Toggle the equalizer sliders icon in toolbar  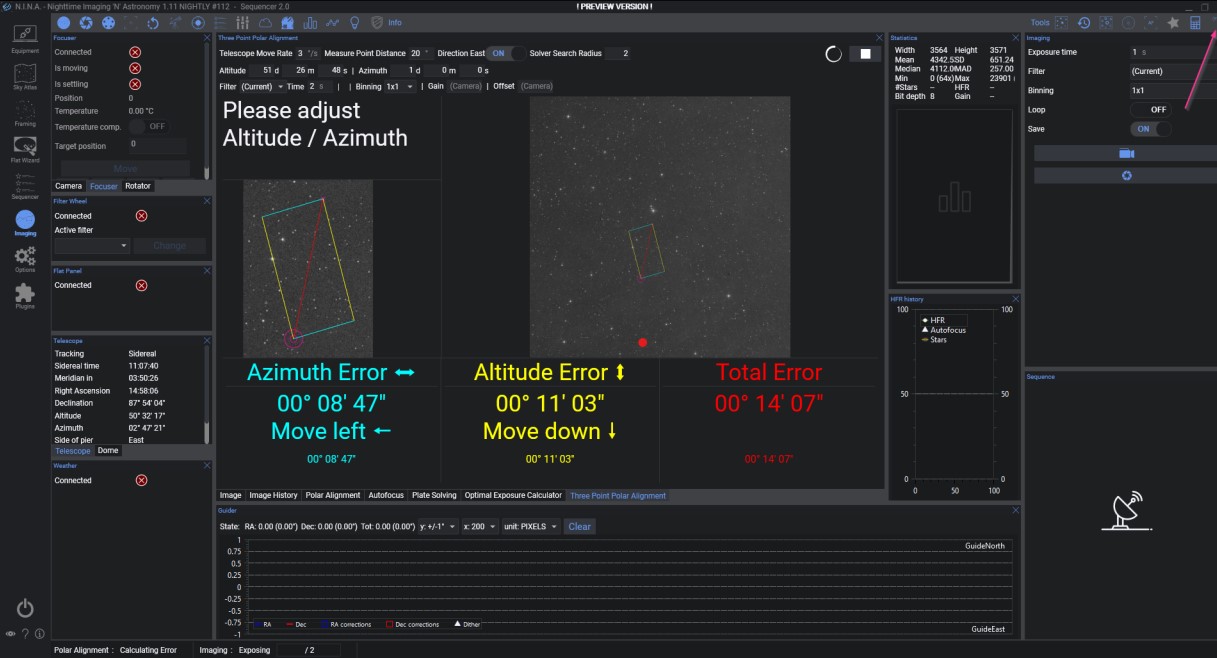click(242, 22)
